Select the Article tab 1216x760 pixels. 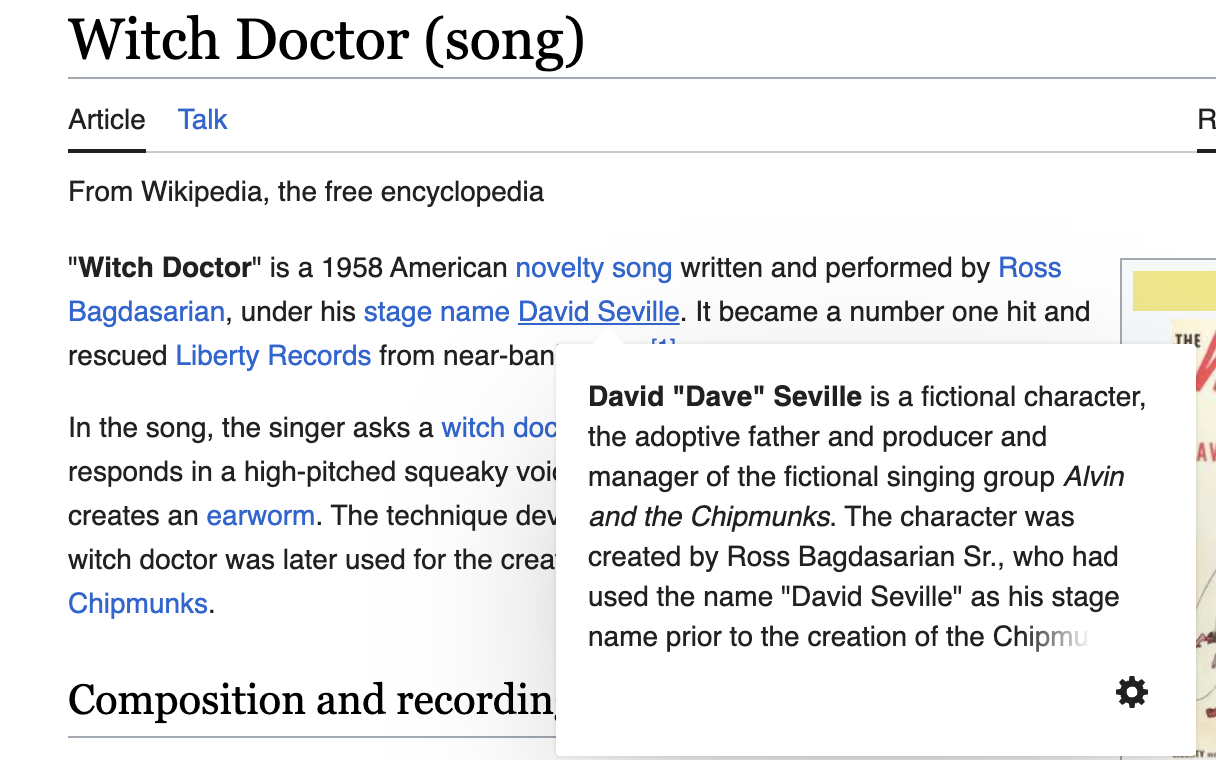coord(107,120)
